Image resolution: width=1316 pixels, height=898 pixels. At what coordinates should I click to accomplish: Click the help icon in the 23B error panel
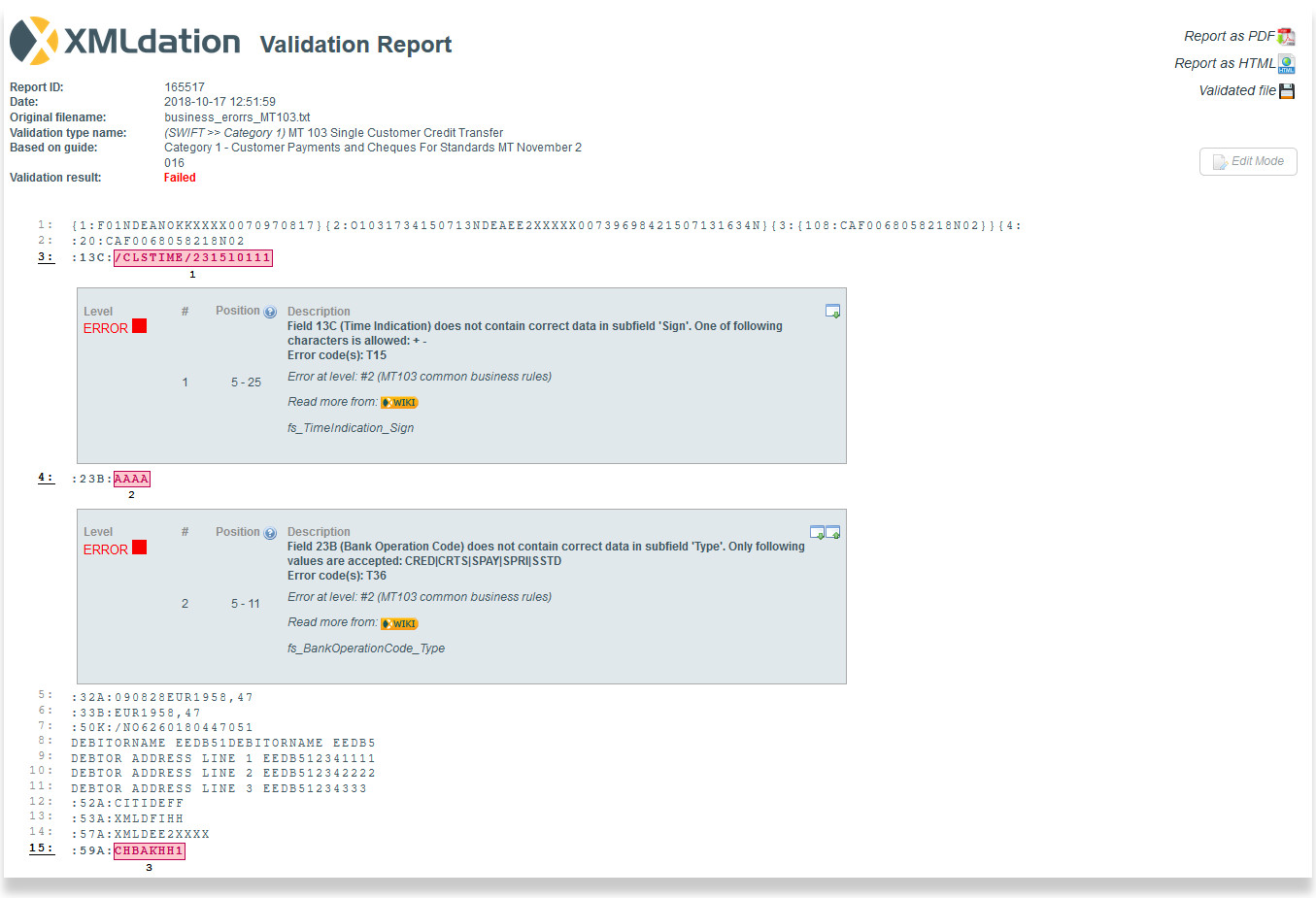tap(270, 532)
